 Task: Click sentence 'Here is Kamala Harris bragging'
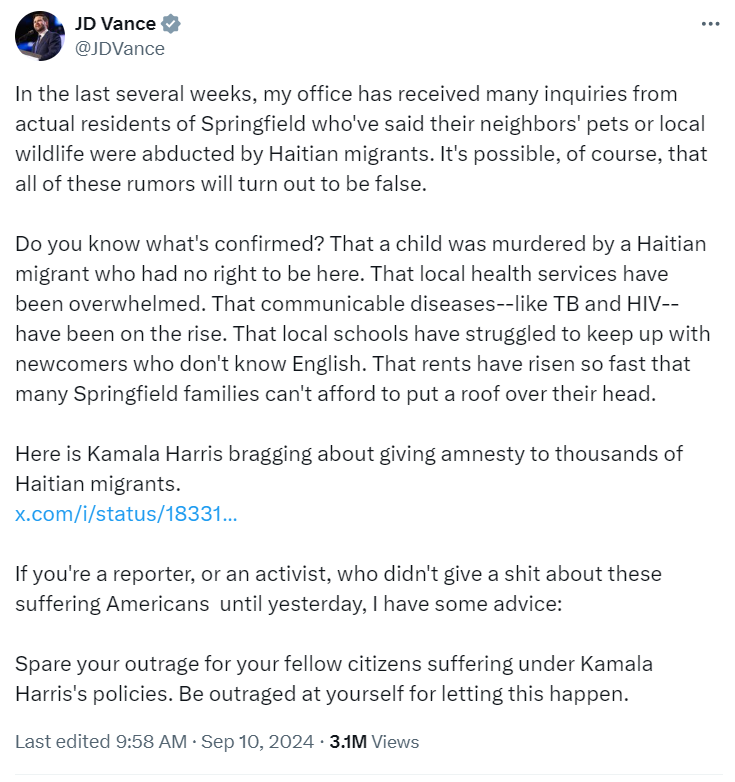coord(348,453)
